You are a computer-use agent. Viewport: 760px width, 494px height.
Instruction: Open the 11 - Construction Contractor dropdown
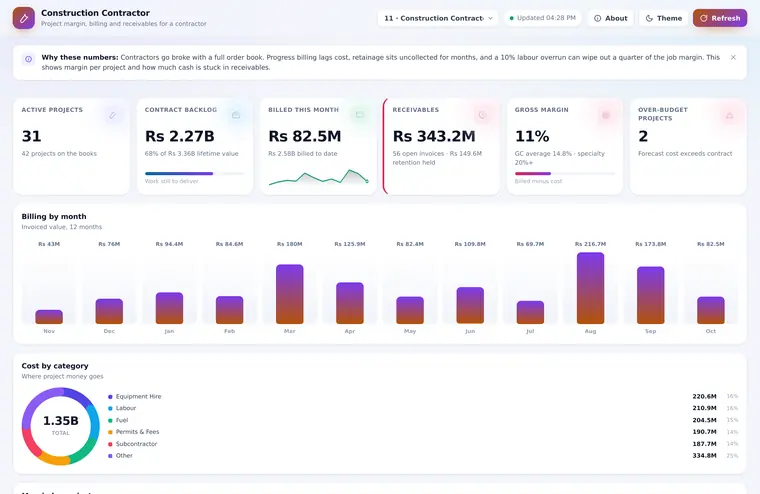438,18
